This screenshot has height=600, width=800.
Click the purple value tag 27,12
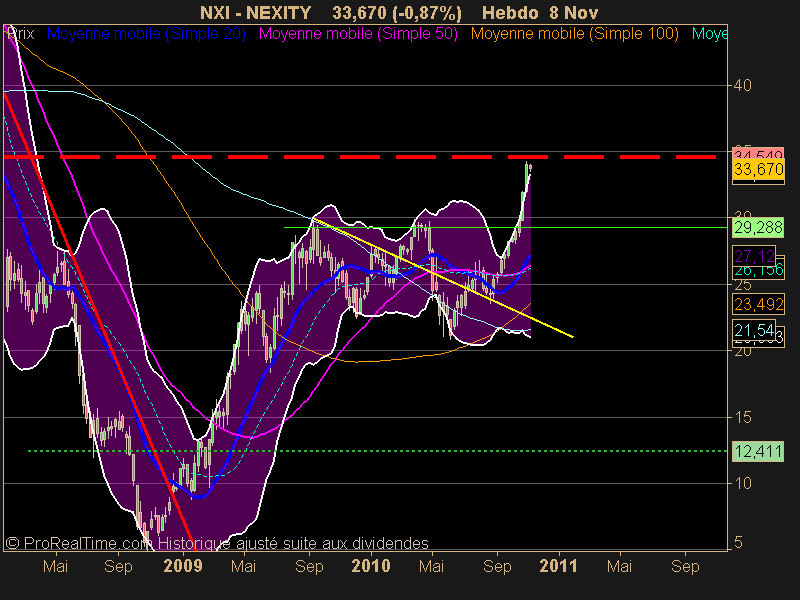click(754, 256)
